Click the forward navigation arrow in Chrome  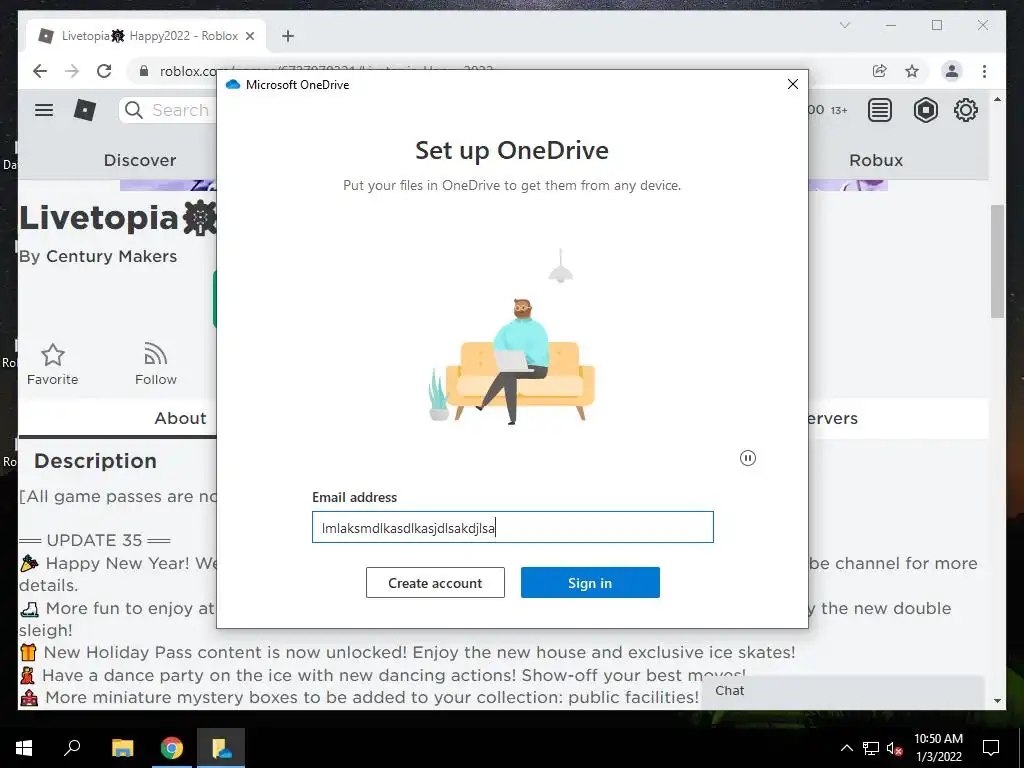[x=72, y=71]
